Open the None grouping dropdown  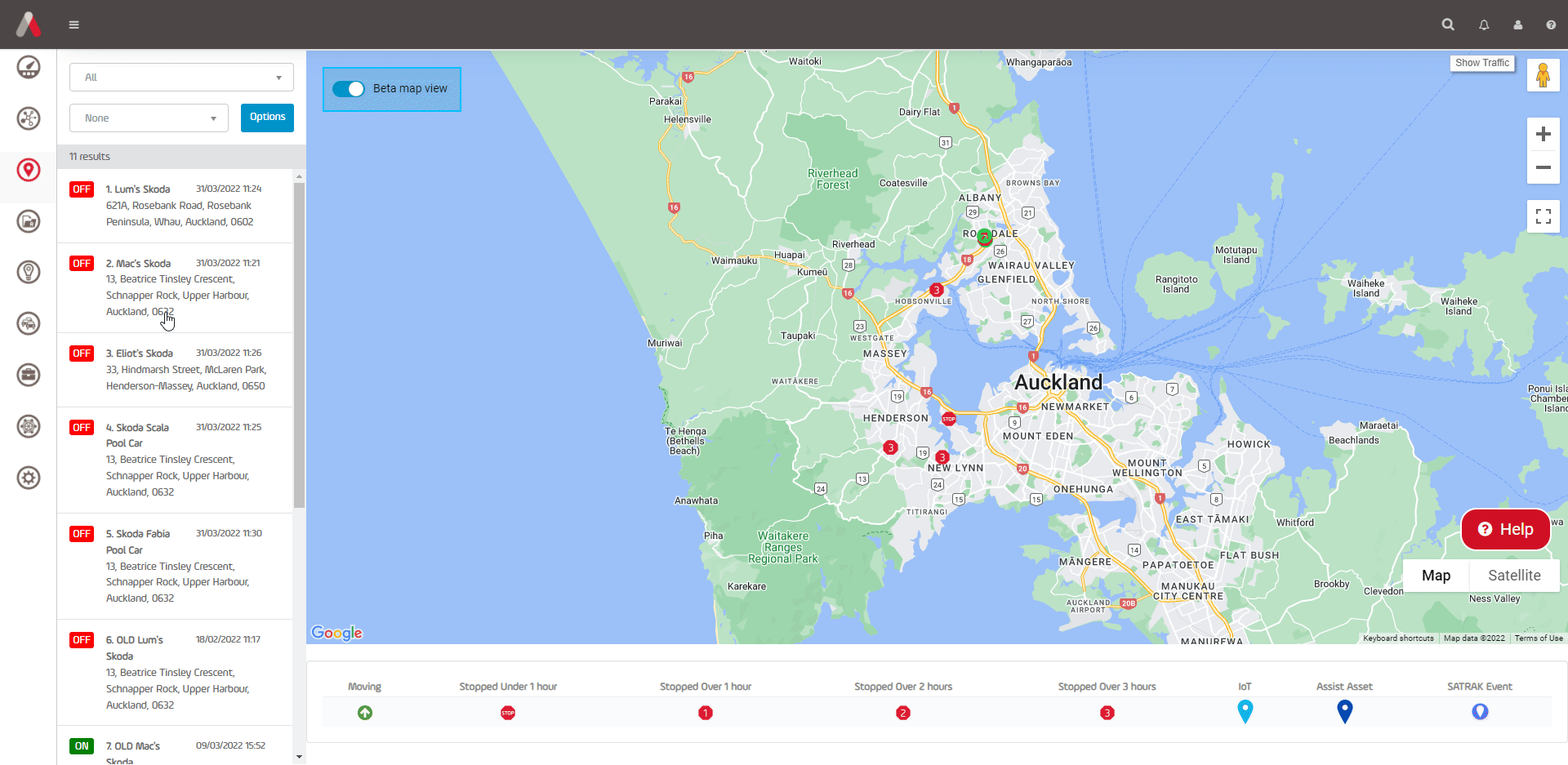pyautogui.click(x=149, y=118)
